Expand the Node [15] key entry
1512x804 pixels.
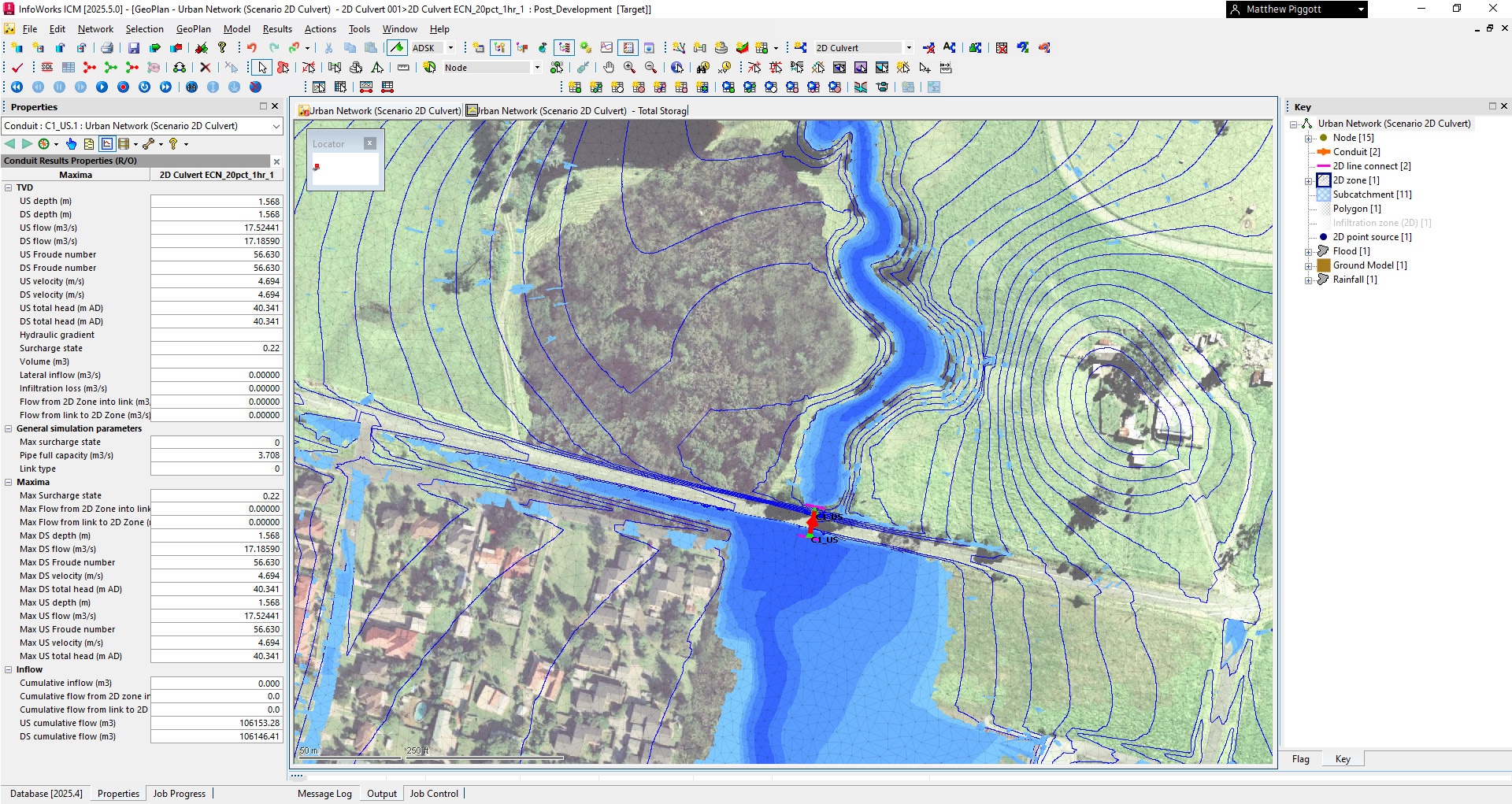[1308, 138]
